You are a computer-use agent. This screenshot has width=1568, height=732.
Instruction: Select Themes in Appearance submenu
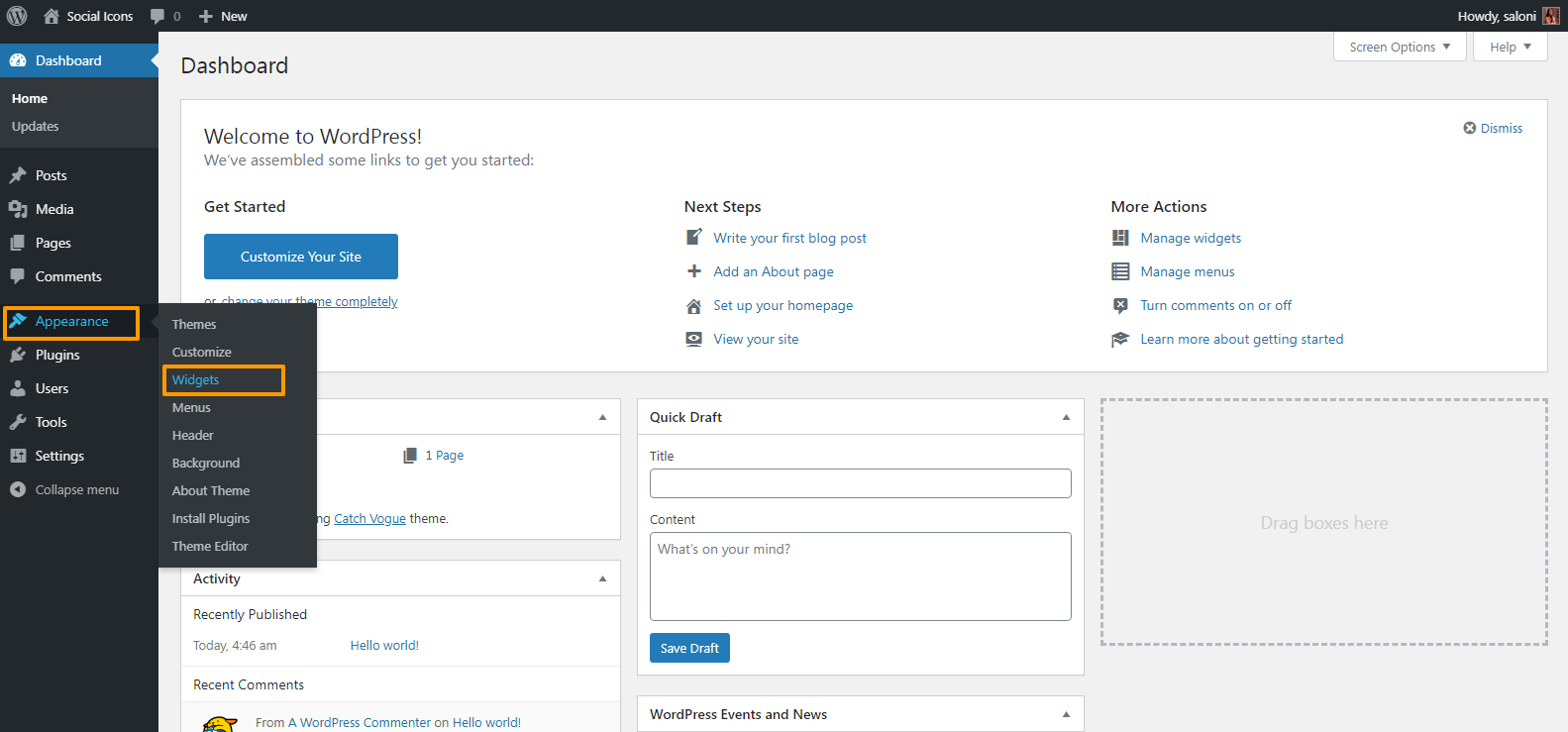(x=194, y=324)
